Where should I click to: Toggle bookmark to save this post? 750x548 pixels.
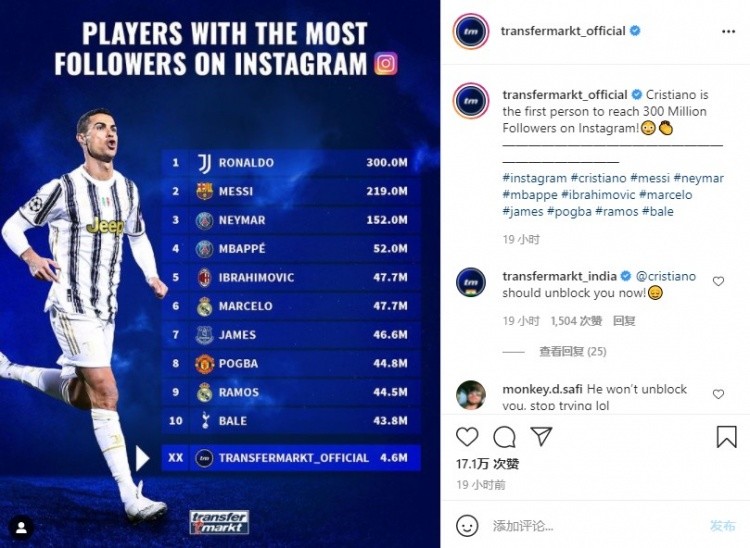[x=726, y=437]
